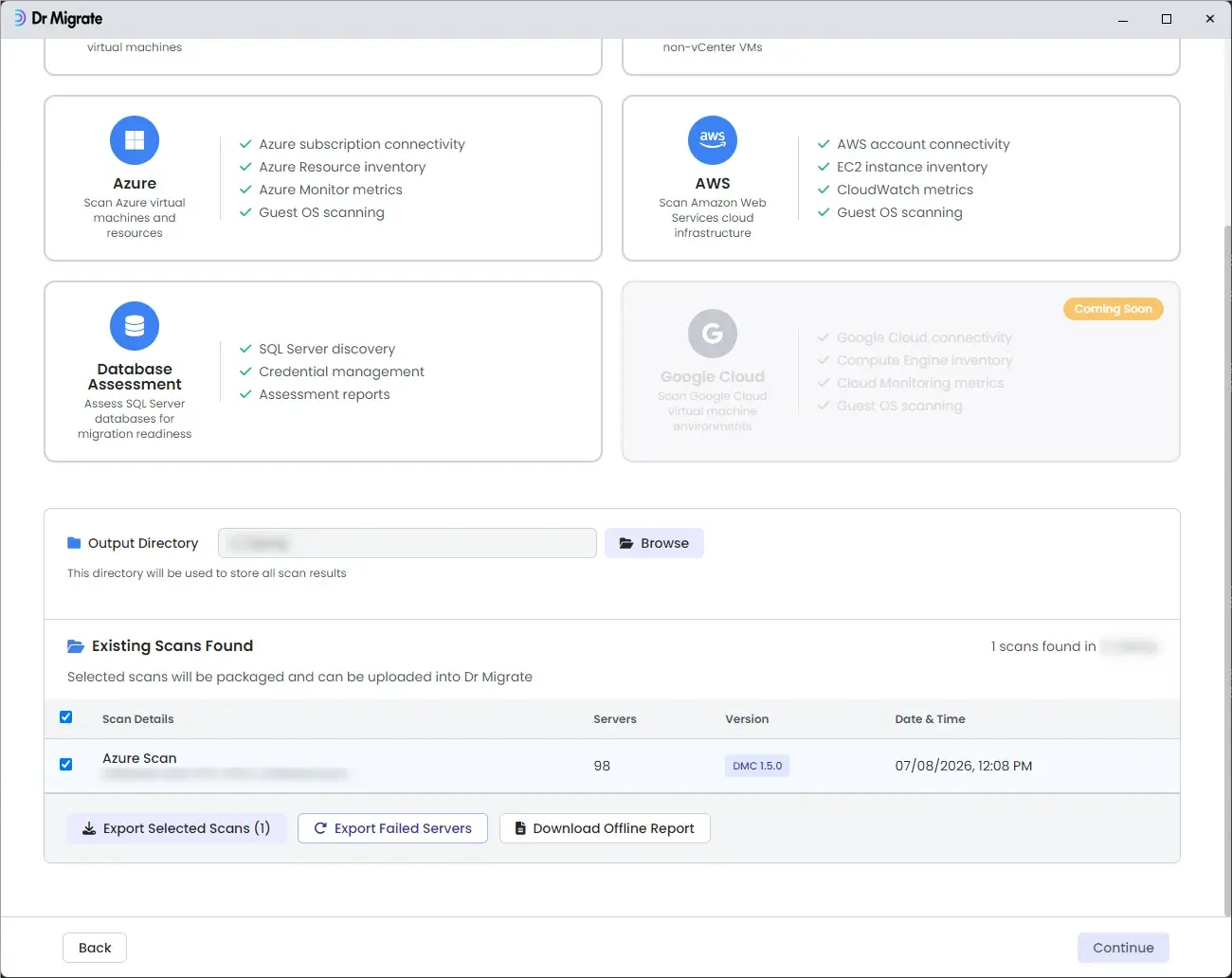Screen dimensions: 1232x978
Task: Click Credential management text
Action: click(341, 371)
